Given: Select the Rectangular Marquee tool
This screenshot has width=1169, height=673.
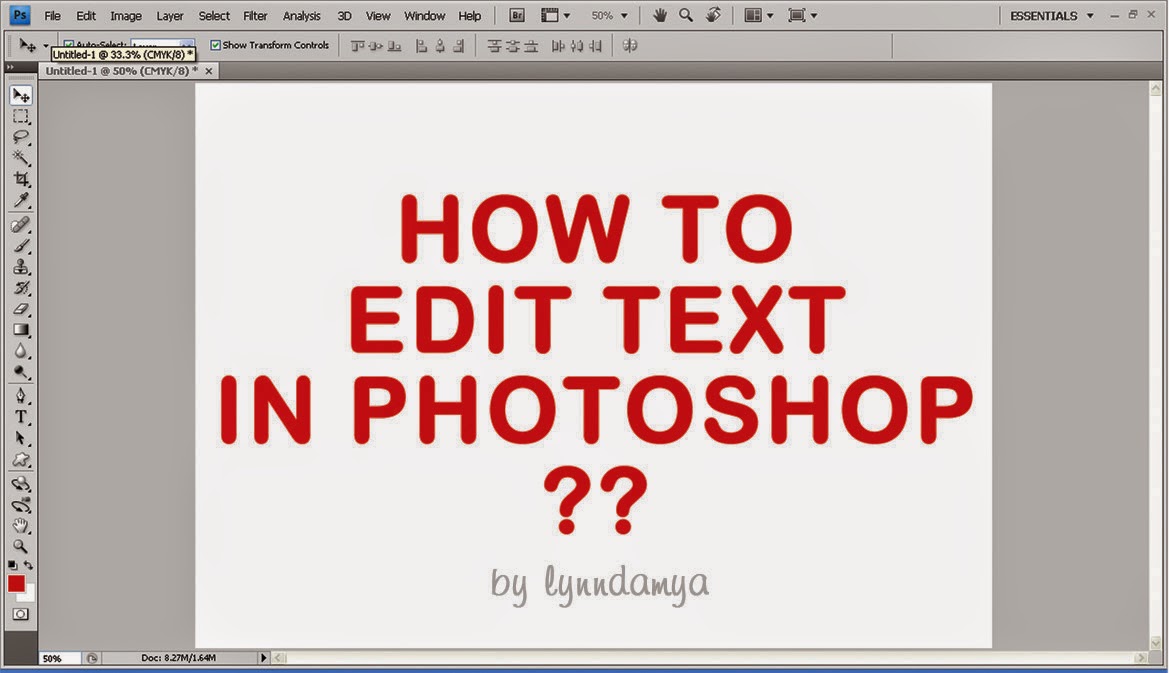Looking at the screenshot, I should (x=21, y=116).
